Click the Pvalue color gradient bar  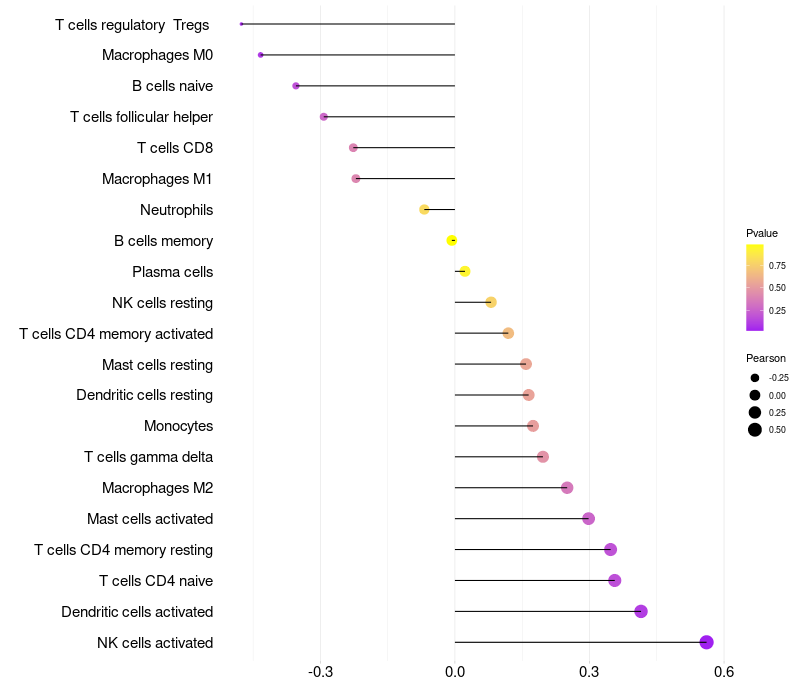pyautogui.click(x=755, y=288)
